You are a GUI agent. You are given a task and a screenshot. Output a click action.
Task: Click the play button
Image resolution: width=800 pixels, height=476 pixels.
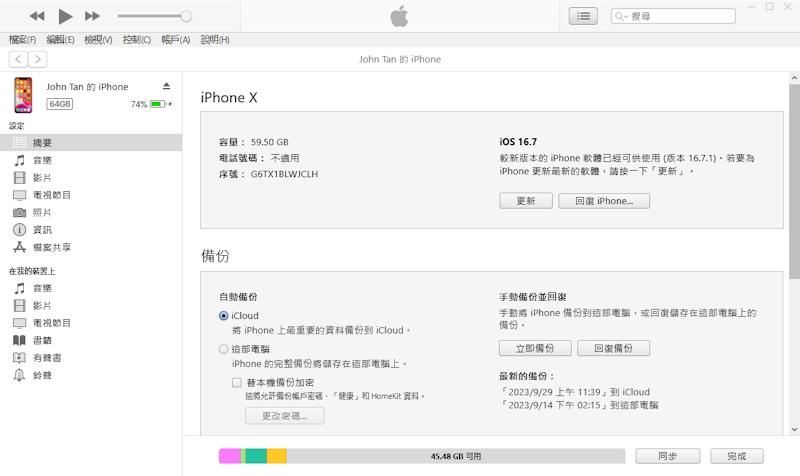(65, 16)
